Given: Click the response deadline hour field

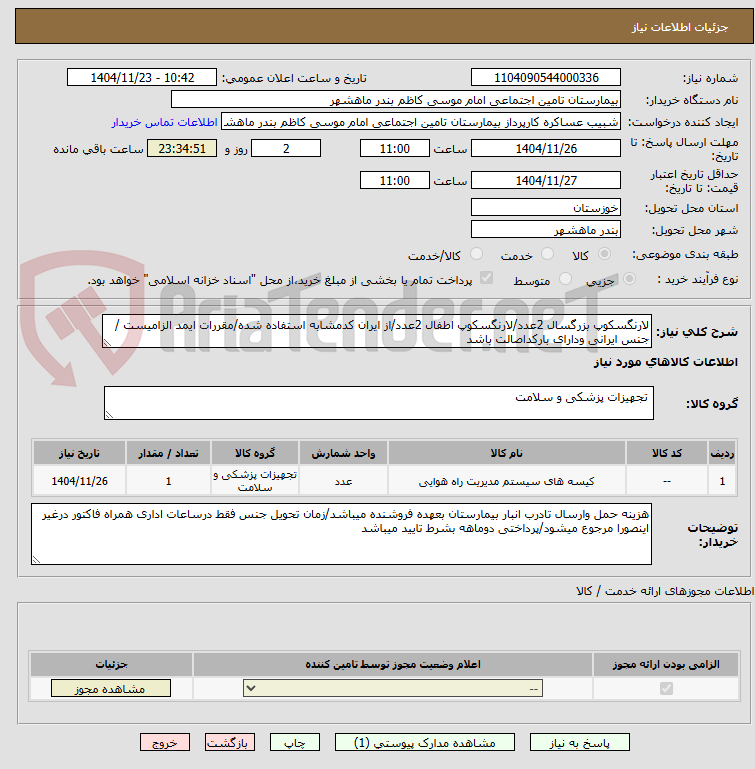Looking at the screenshot, I should click(394, 149).
